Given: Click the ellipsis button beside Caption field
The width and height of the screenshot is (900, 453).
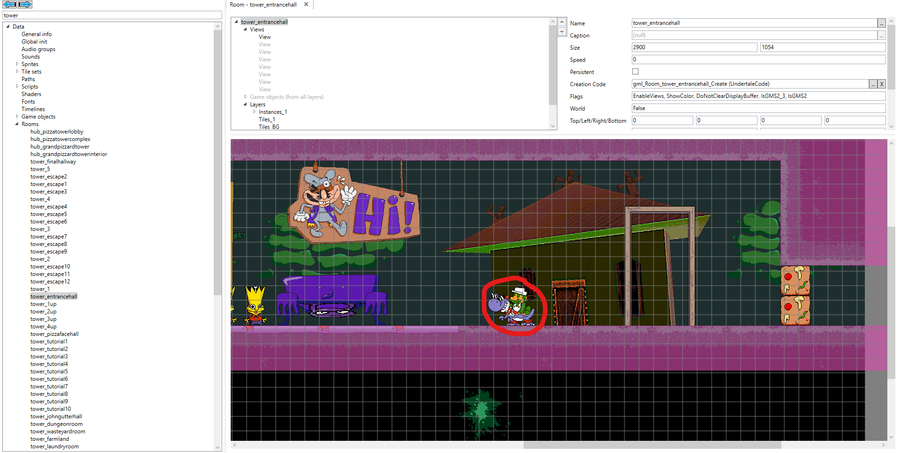Looking at the screenshot, I should pos(881,35).
